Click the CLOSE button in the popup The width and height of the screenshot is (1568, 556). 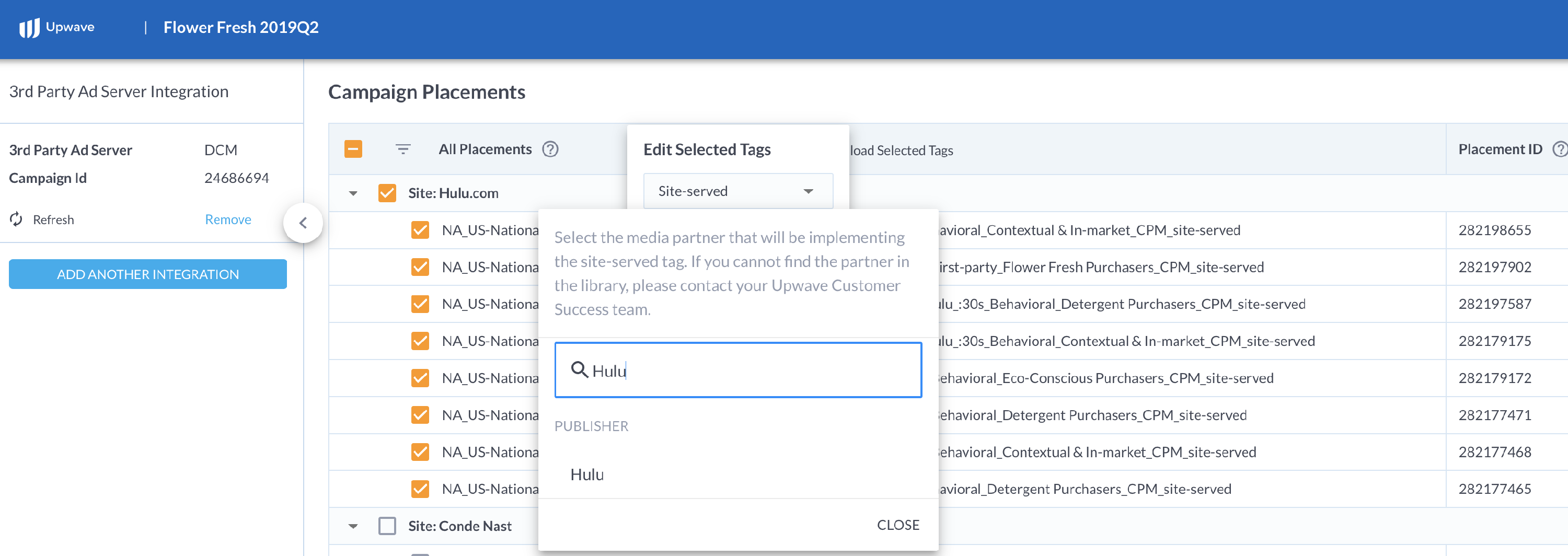pyautogui.click(x=898, y=525)
